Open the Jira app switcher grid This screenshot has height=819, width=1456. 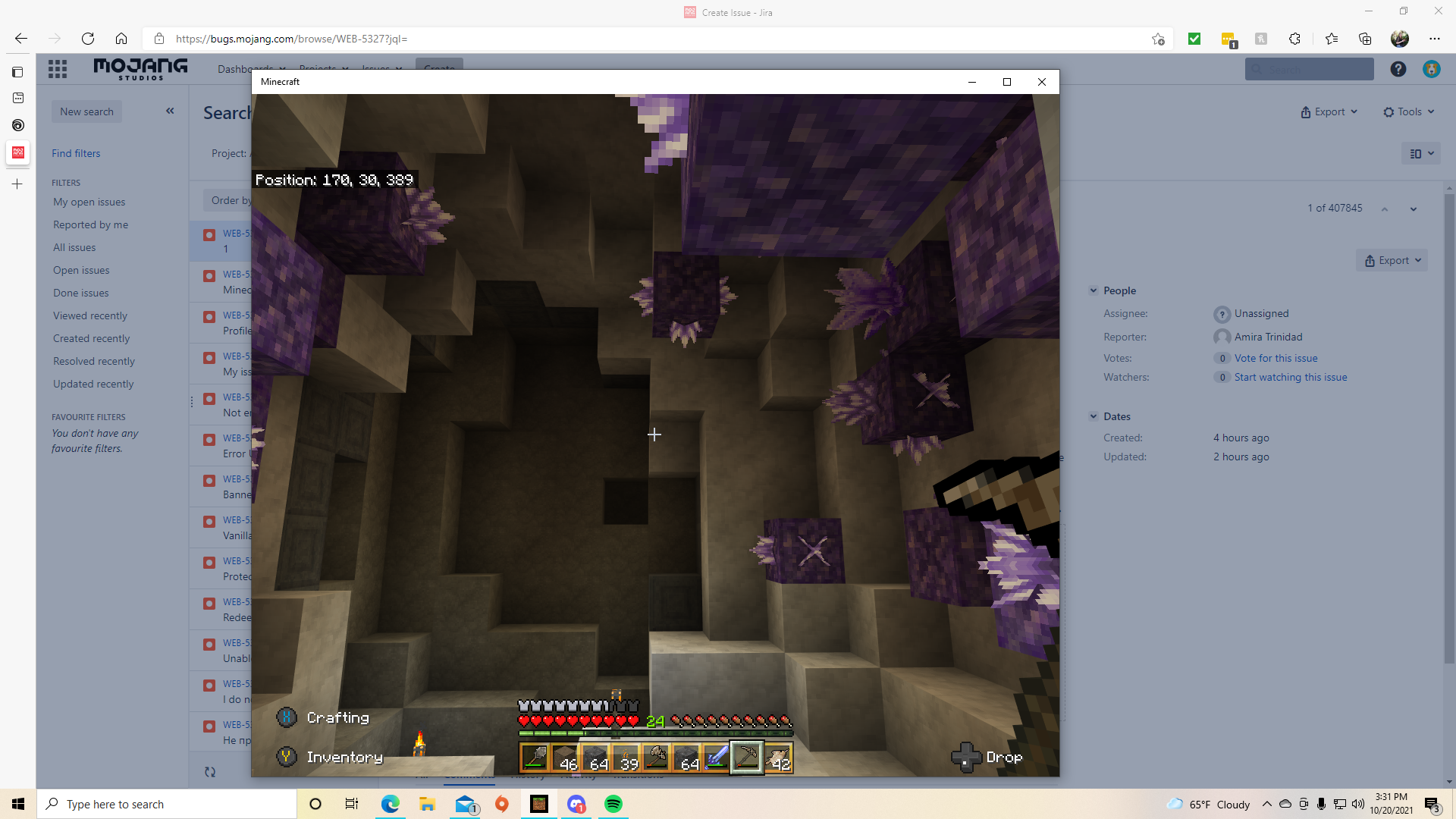[x=58, y=69]
